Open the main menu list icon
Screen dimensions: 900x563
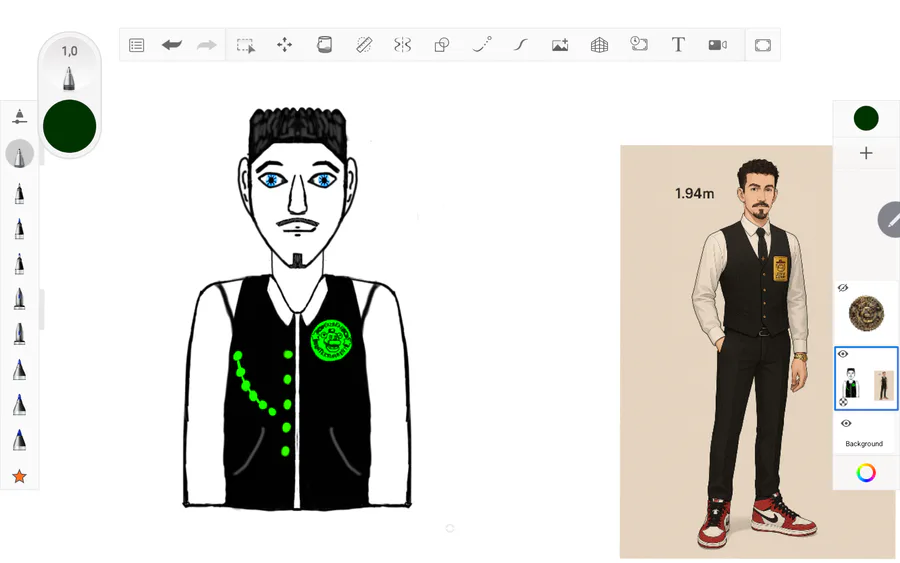[137, 45]
